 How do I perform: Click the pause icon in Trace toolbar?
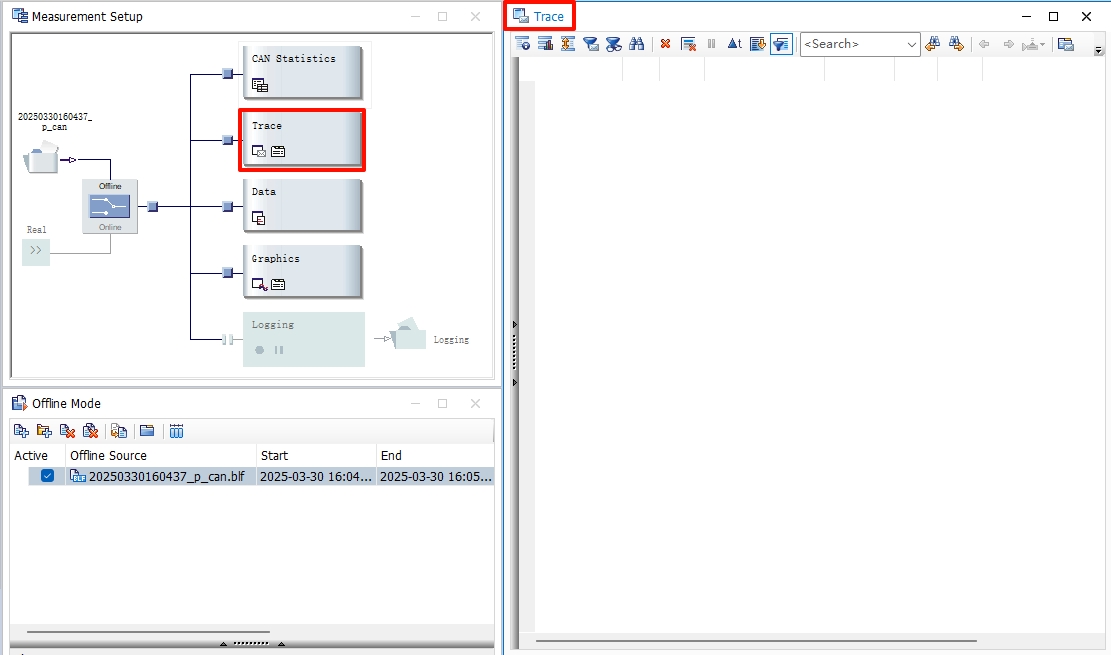[x=711, y=44]
